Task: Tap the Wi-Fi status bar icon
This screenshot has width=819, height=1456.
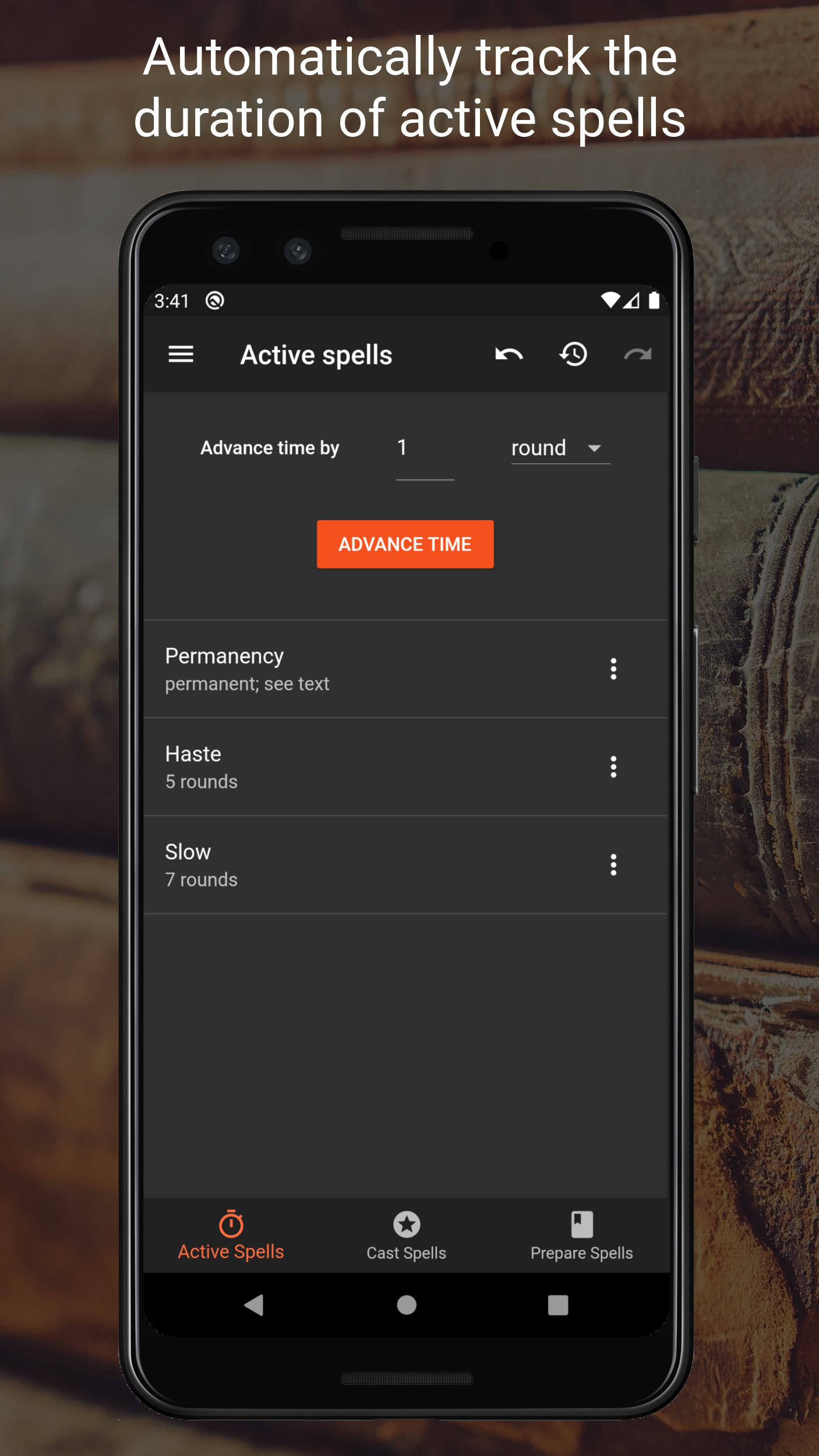Action: (610, 301)
